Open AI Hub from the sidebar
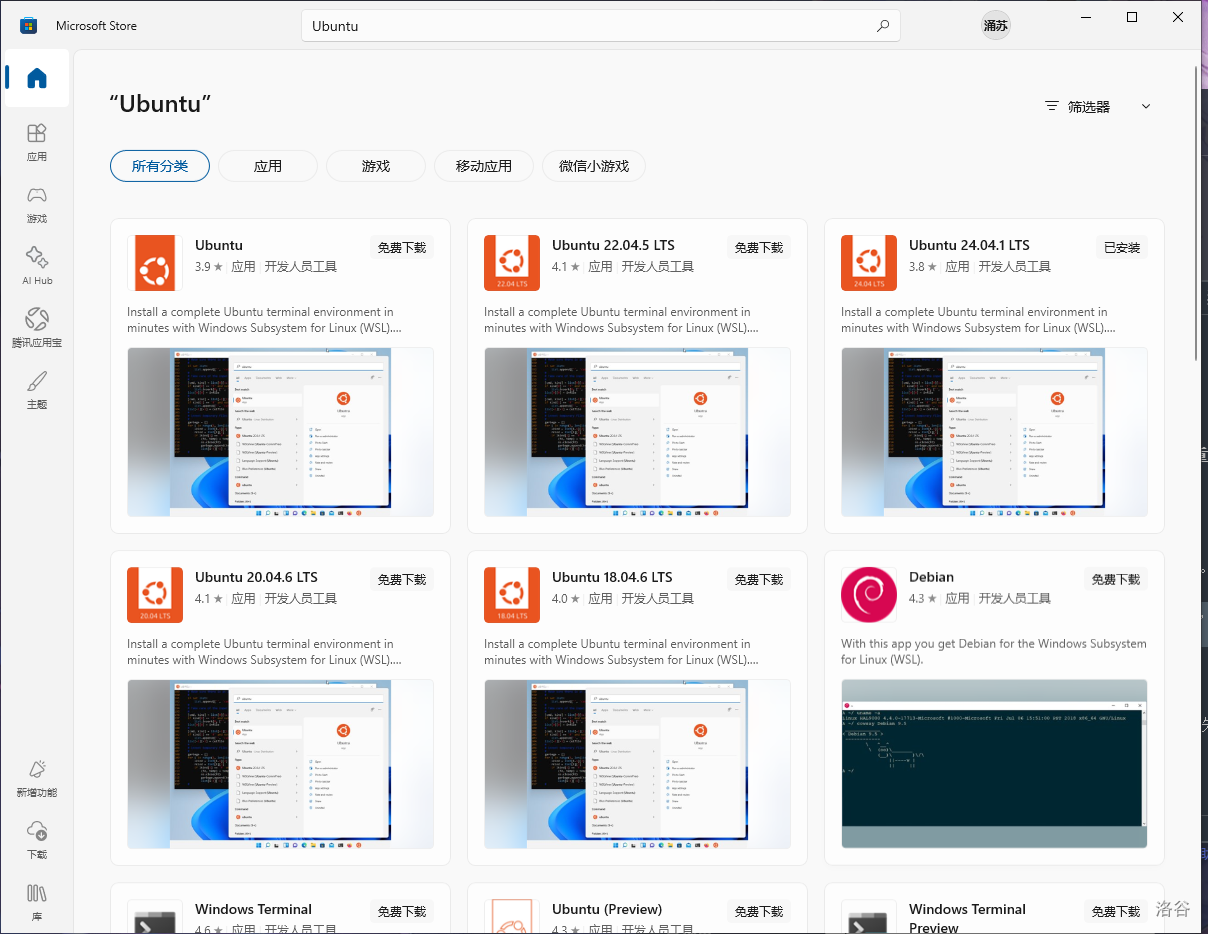 coord(37,265)
